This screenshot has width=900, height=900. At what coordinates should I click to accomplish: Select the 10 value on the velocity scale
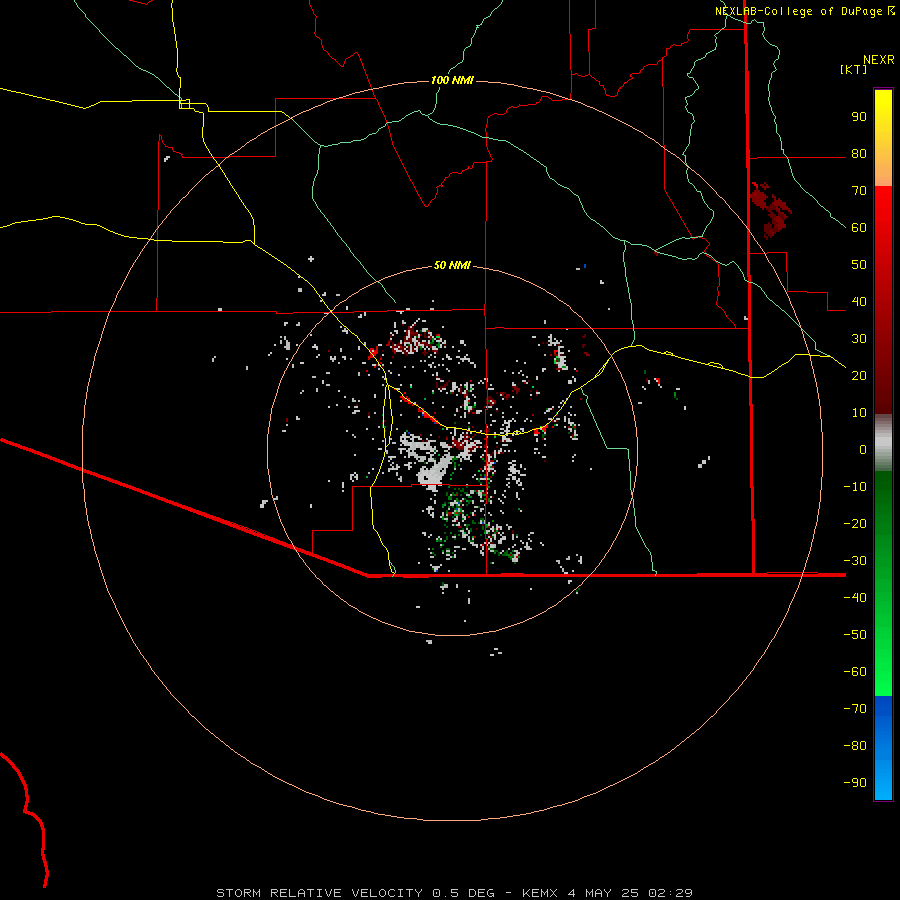point(859,413)
